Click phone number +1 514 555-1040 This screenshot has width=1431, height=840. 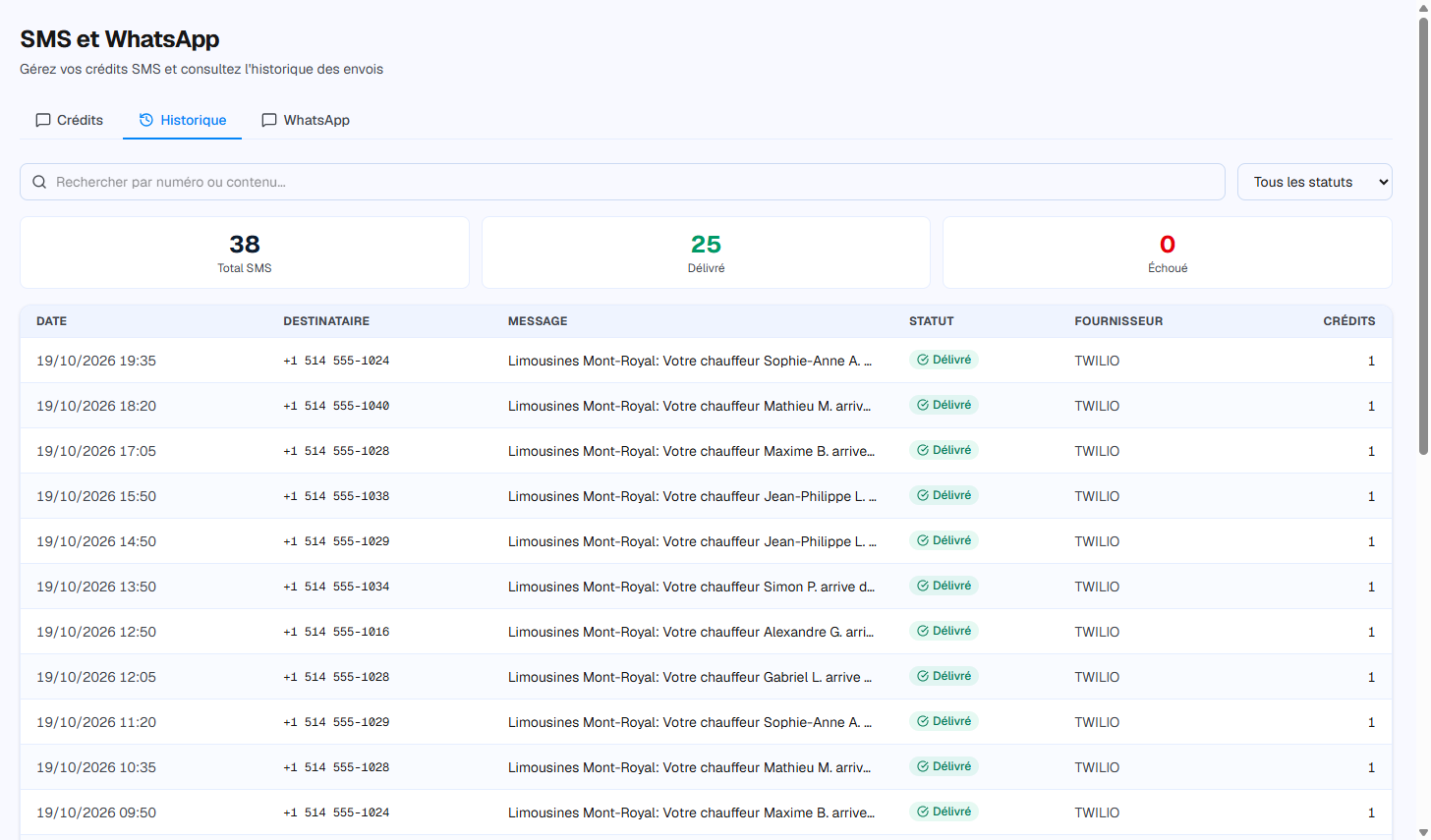coord(336,406)
